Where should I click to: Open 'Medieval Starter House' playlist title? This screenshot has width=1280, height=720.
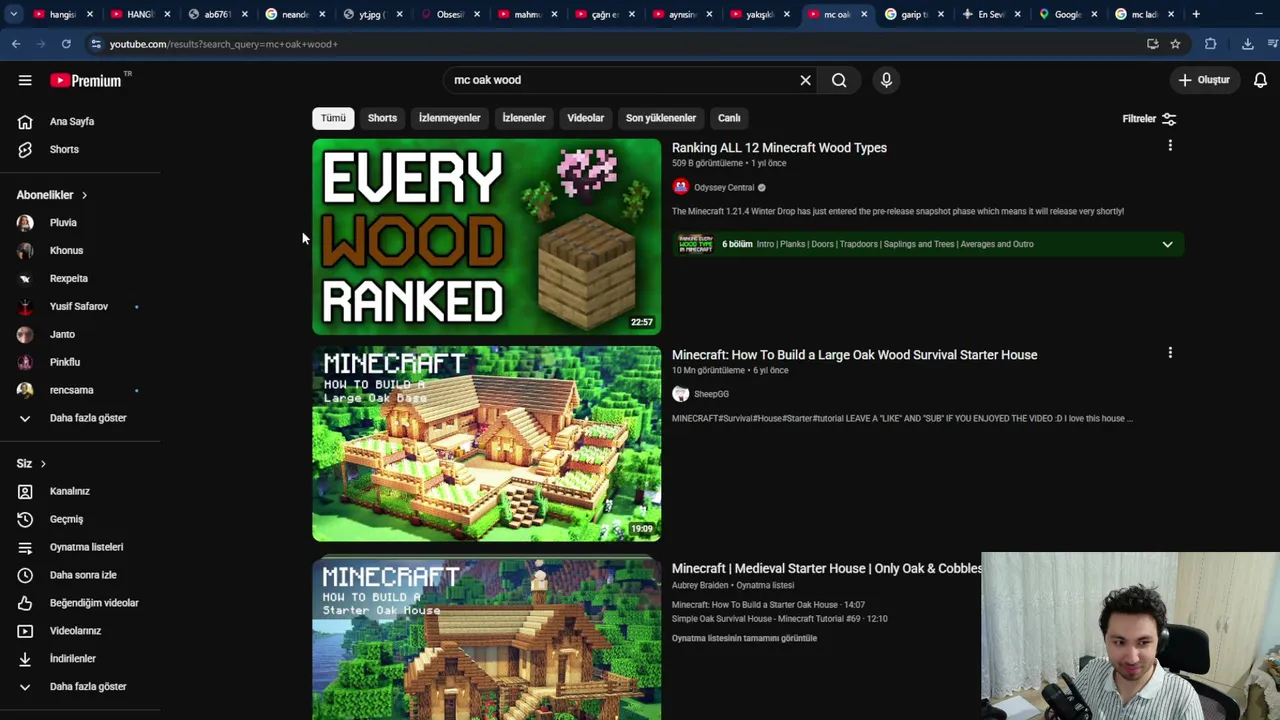[827, 568]
